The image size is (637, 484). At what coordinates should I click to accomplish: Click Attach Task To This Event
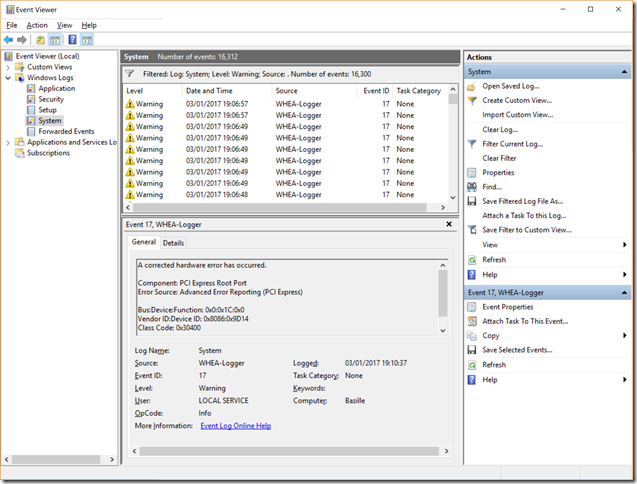click(x=524, y=321)
